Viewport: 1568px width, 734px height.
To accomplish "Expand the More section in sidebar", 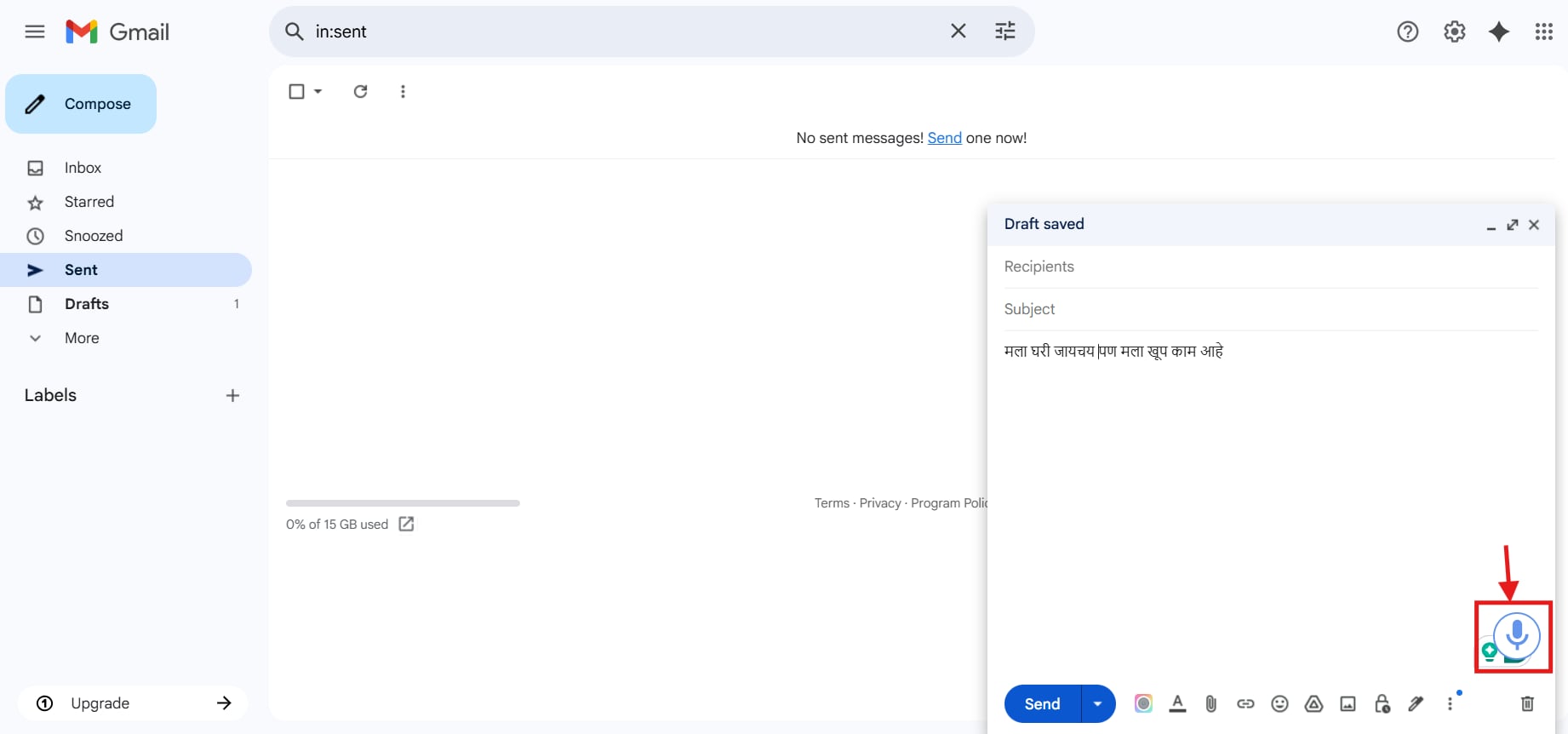I will tap(82, 338).
